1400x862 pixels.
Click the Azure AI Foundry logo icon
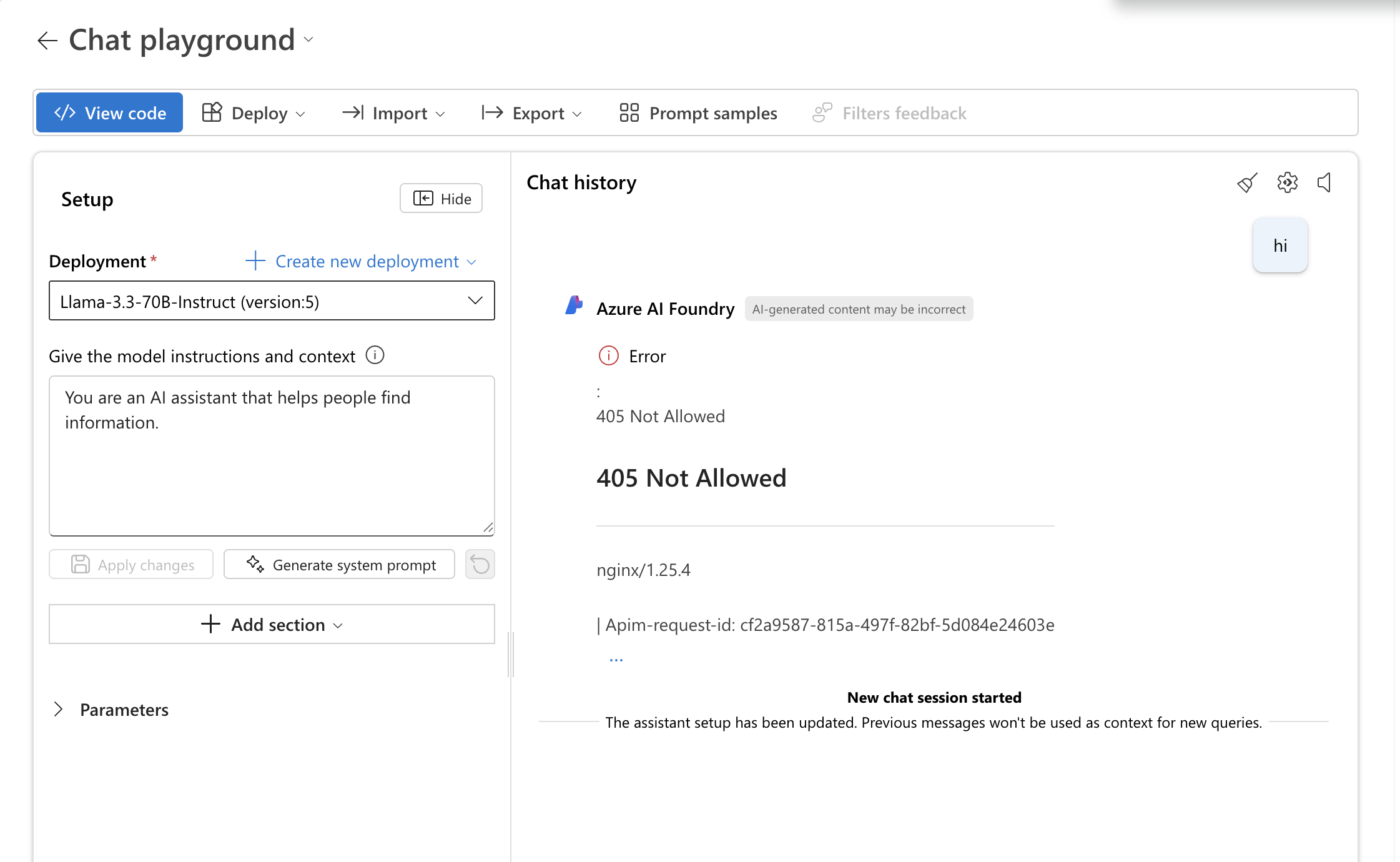click(574, 305)
